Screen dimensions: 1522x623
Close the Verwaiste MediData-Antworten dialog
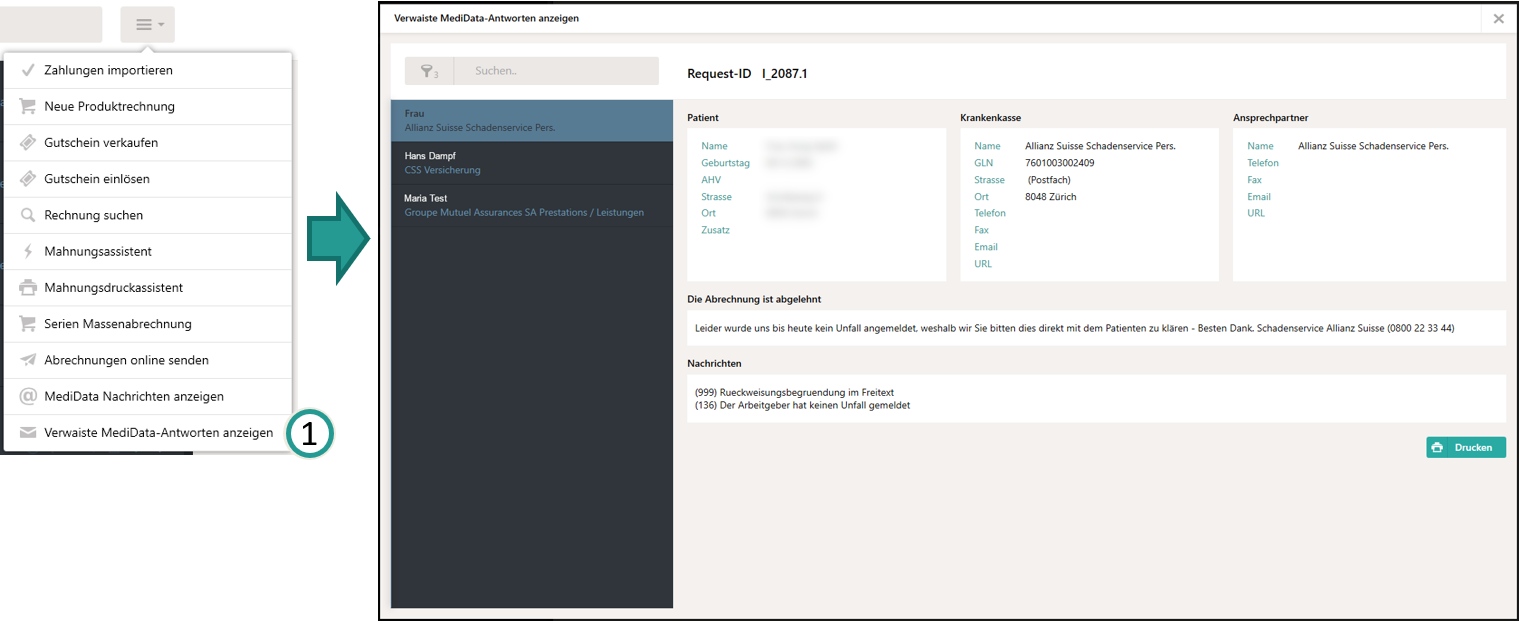(1498, 18)
